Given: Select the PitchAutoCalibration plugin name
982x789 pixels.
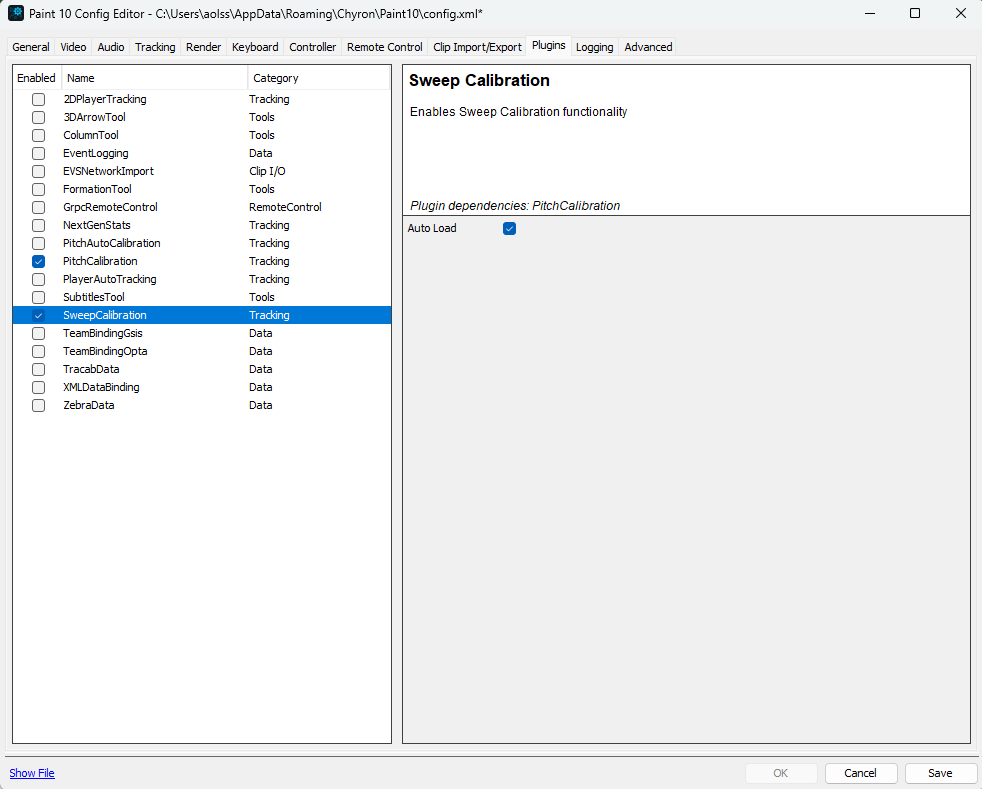Looking at the screenshot, I should [x=111, y=243].
